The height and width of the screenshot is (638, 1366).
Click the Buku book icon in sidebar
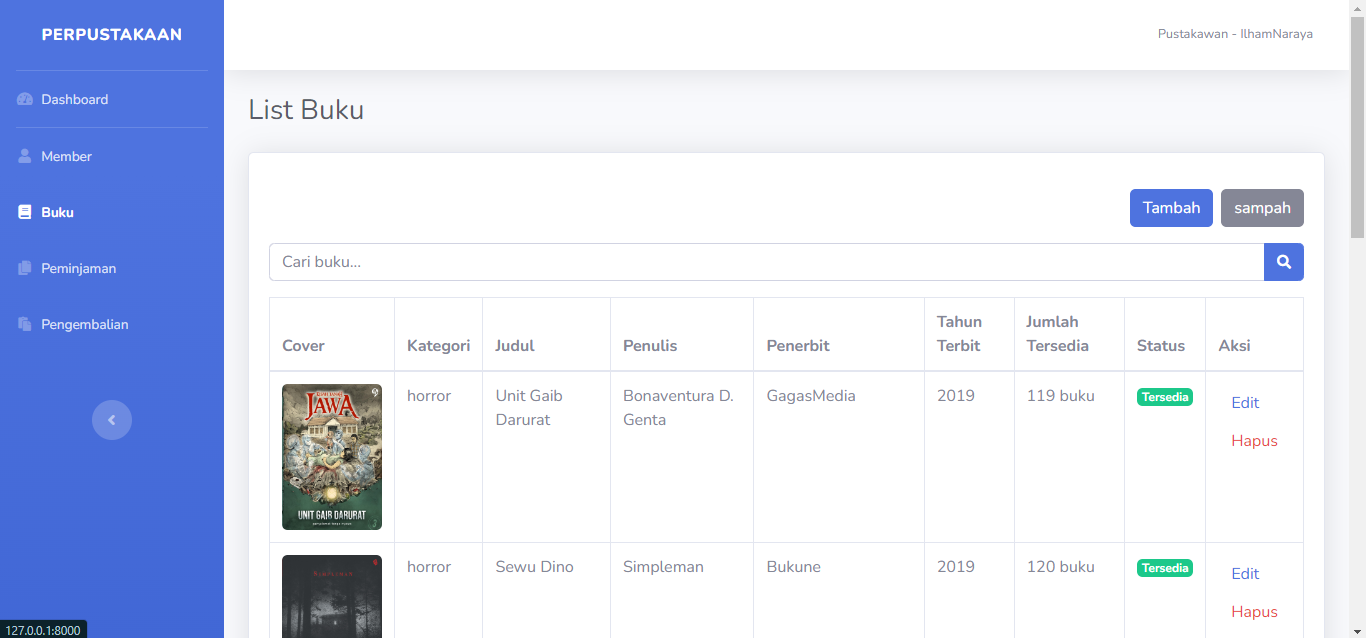point(25,212)
